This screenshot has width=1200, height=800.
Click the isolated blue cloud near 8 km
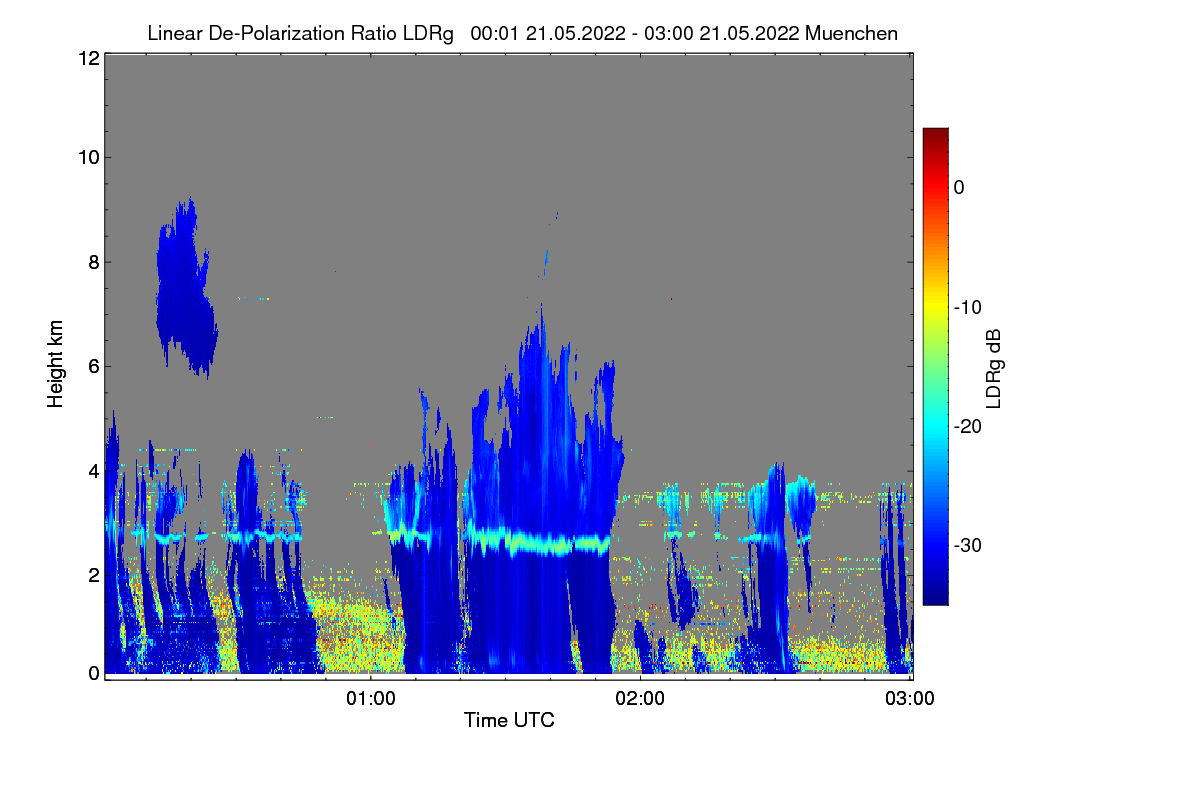point(185,290)
